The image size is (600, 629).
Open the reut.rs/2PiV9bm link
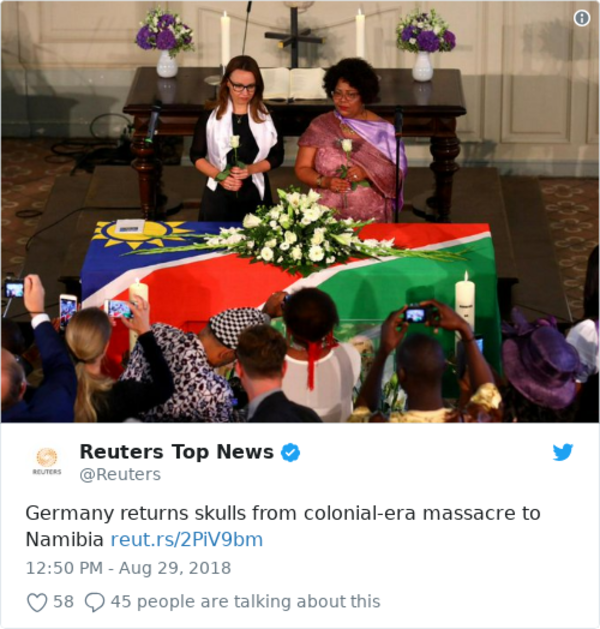pos(186,540)
